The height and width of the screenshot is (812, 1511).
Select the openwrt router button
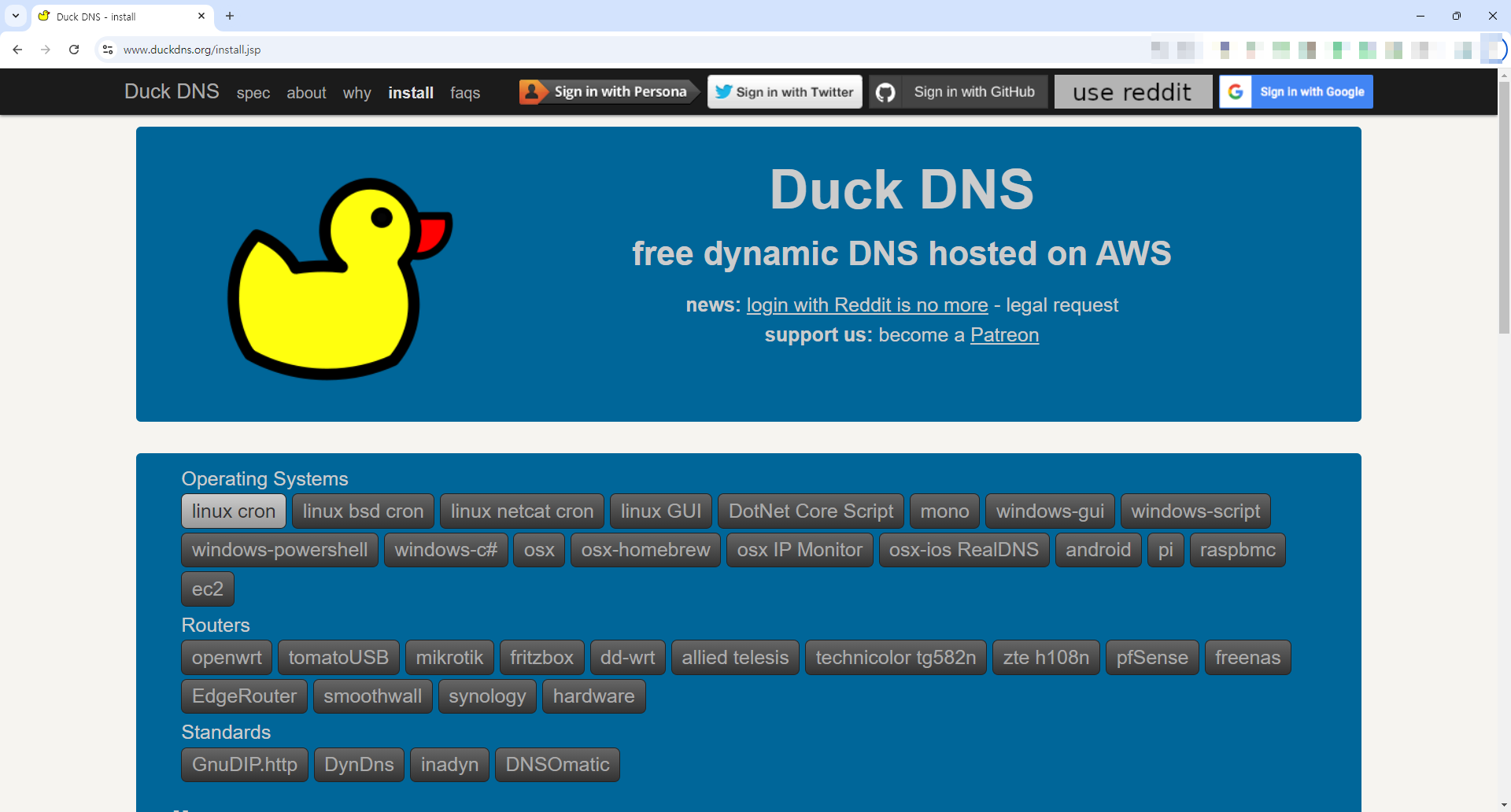(227, 658)
